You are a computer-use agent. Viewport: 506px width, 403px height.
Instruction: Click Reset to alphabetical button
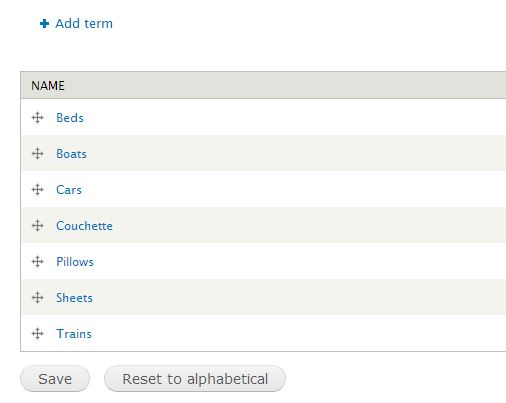point(195,379)
